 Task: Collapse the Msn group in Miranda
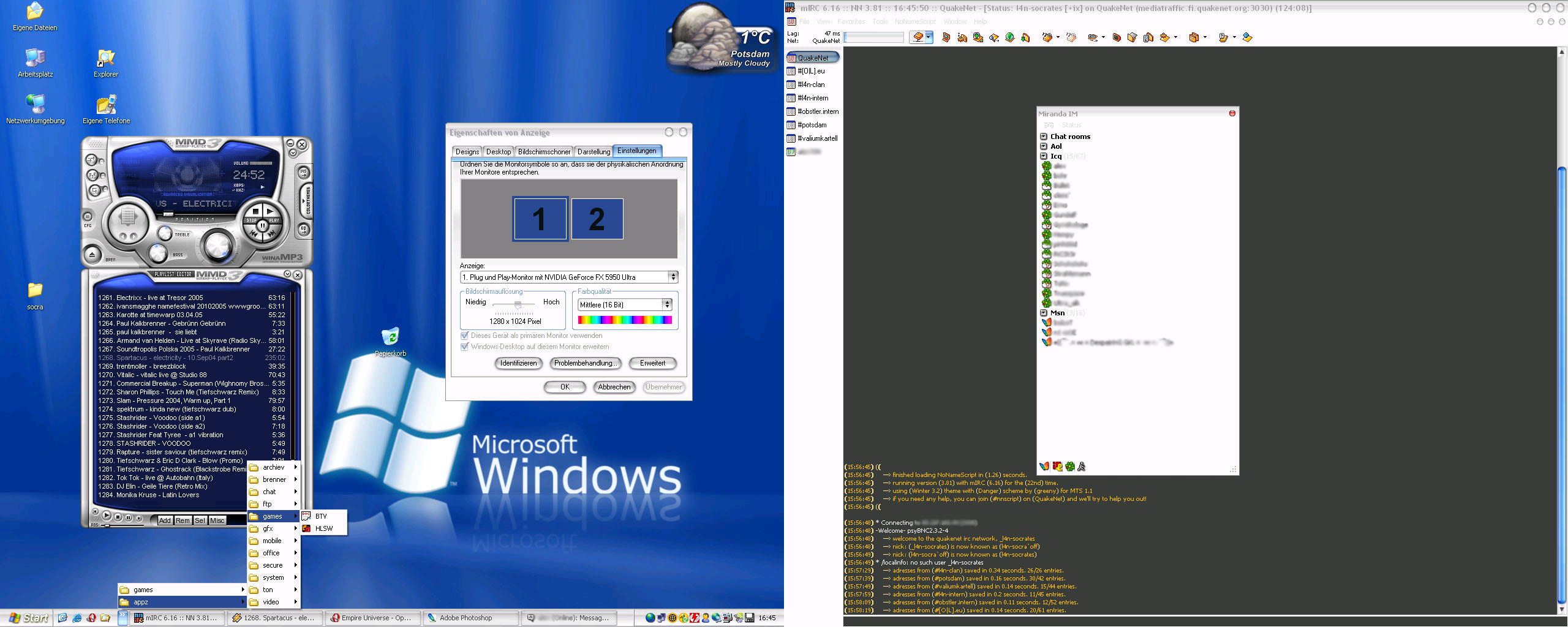click(x=1044, y=313)
